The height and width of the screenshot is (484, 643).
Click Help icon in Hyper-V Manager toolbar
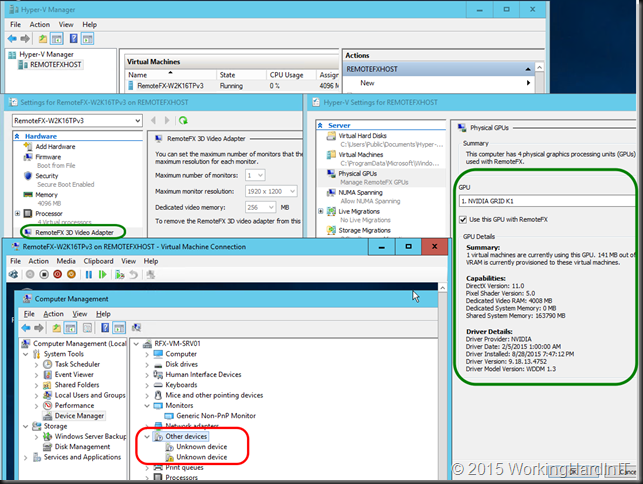point(73,39)
